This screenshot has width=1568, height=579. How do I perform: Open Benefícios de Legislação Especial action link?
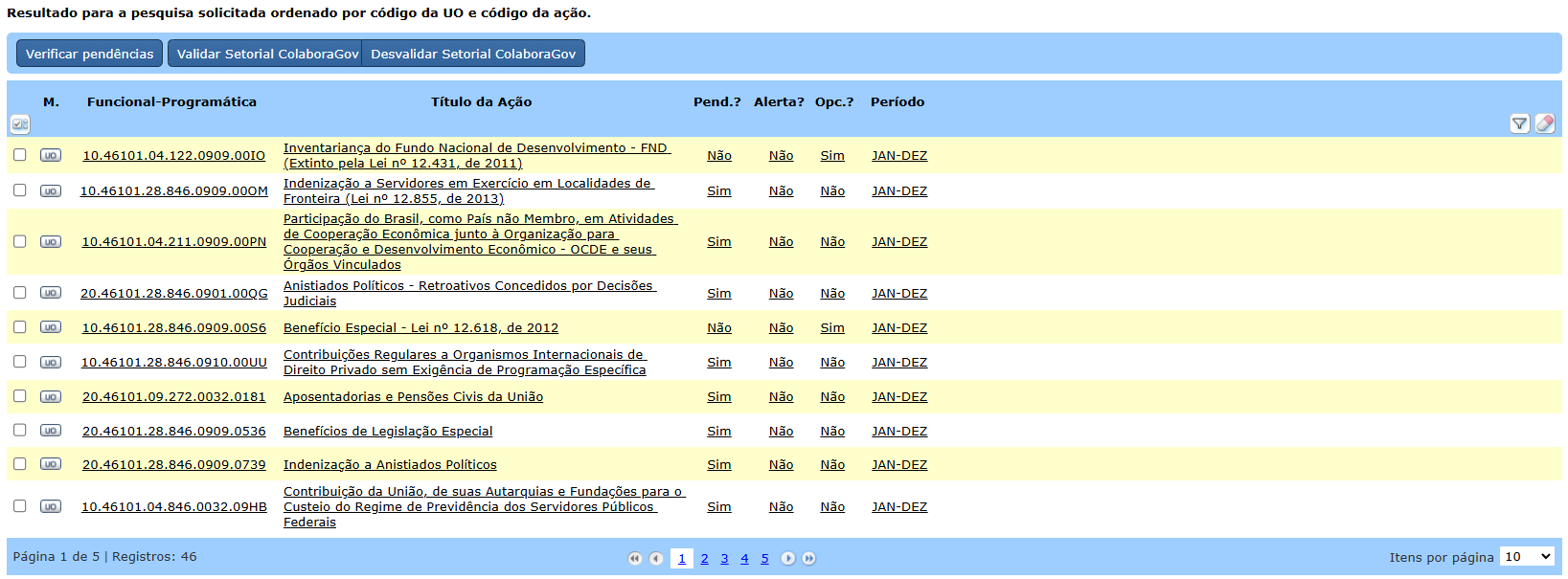[x=388, y=432]
